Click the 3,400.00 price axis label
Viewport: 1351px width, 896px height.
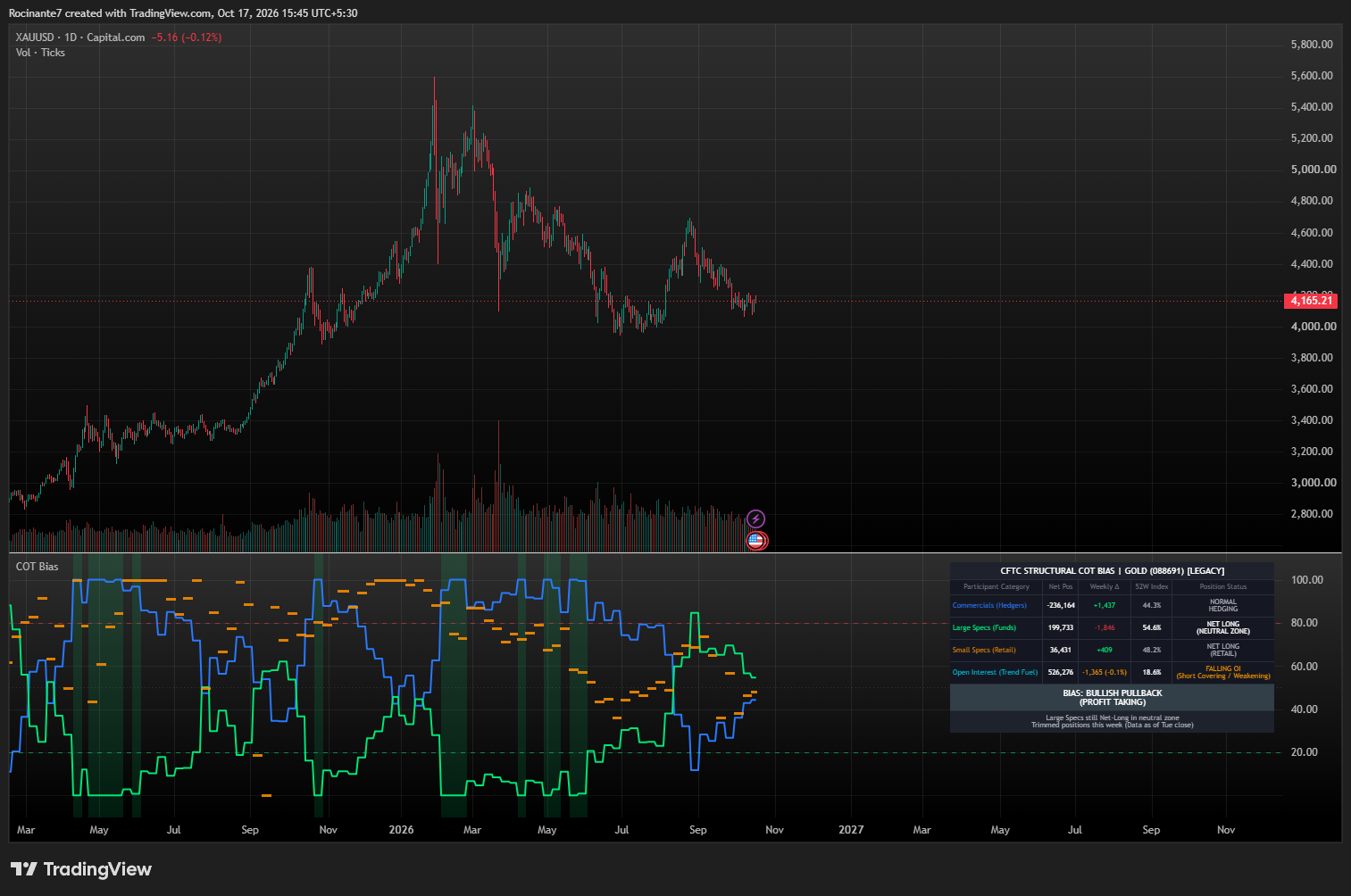pos(1312,420)
